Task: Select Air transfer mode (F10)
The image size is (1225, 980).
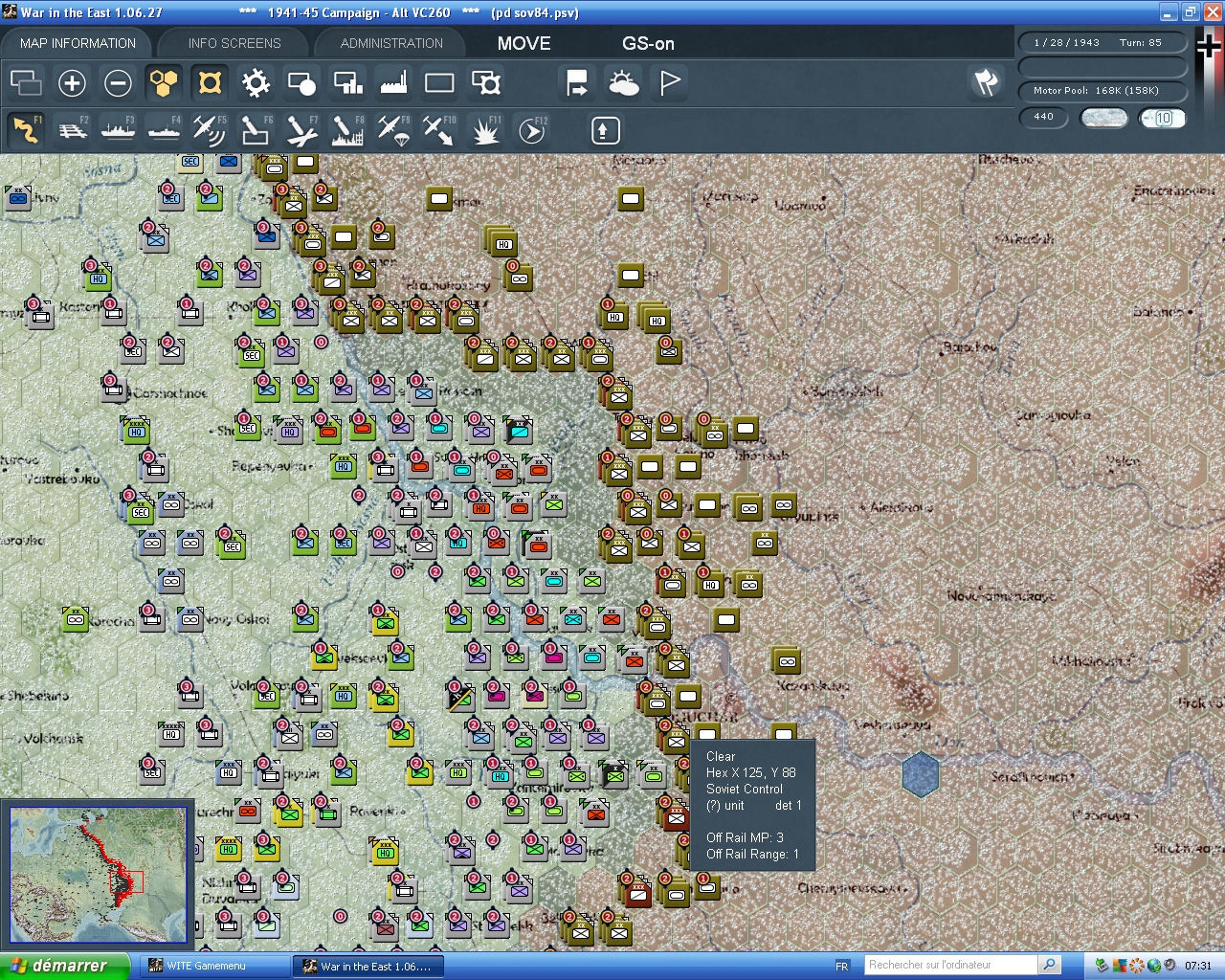Action: pos(439,130)
